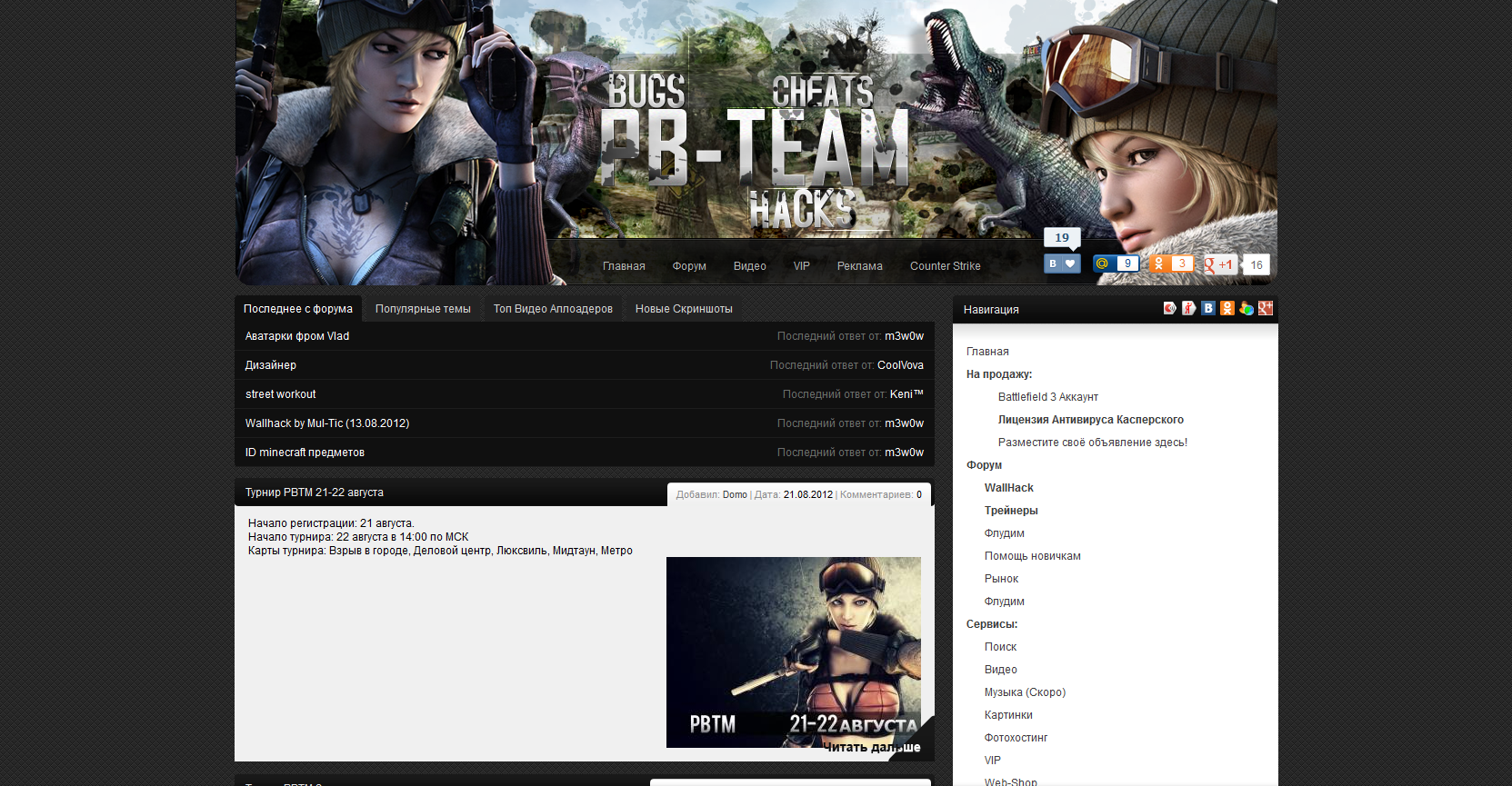
Task: Open the Аватарки фром Vlad forum topic
Action: pos(297,336)
